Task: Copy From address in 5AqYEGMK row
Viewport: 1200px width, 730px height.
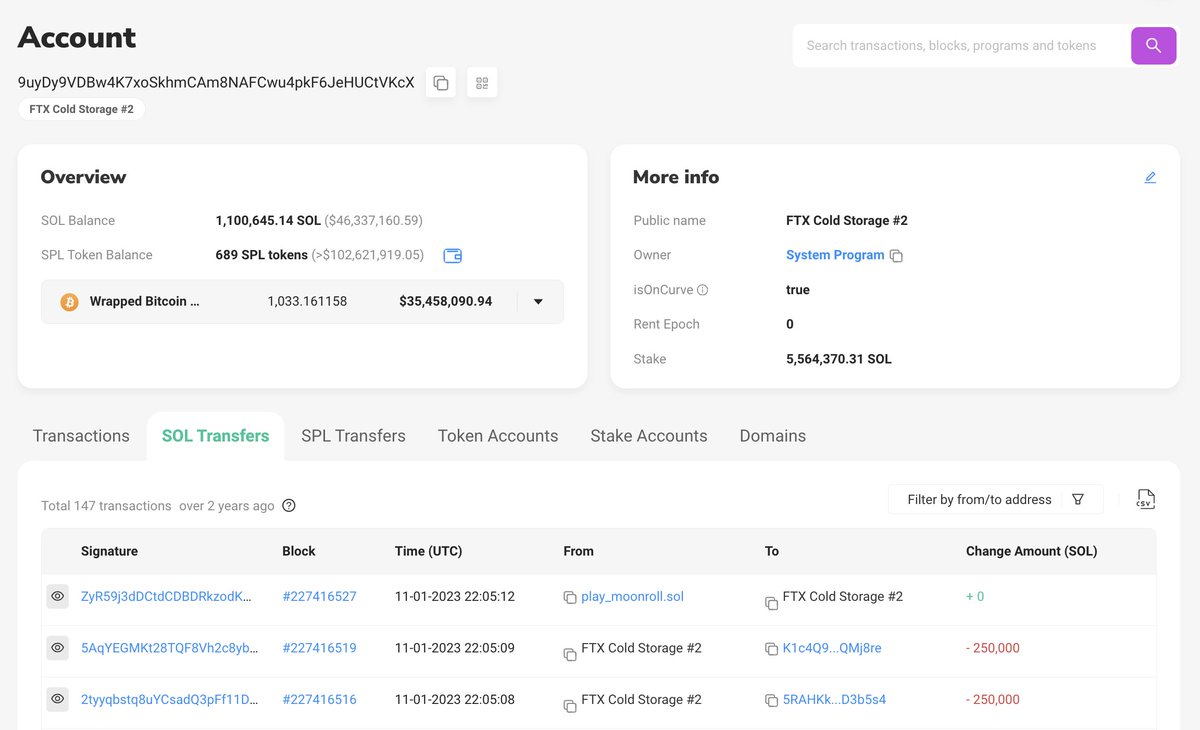Action: pos(570,654)
